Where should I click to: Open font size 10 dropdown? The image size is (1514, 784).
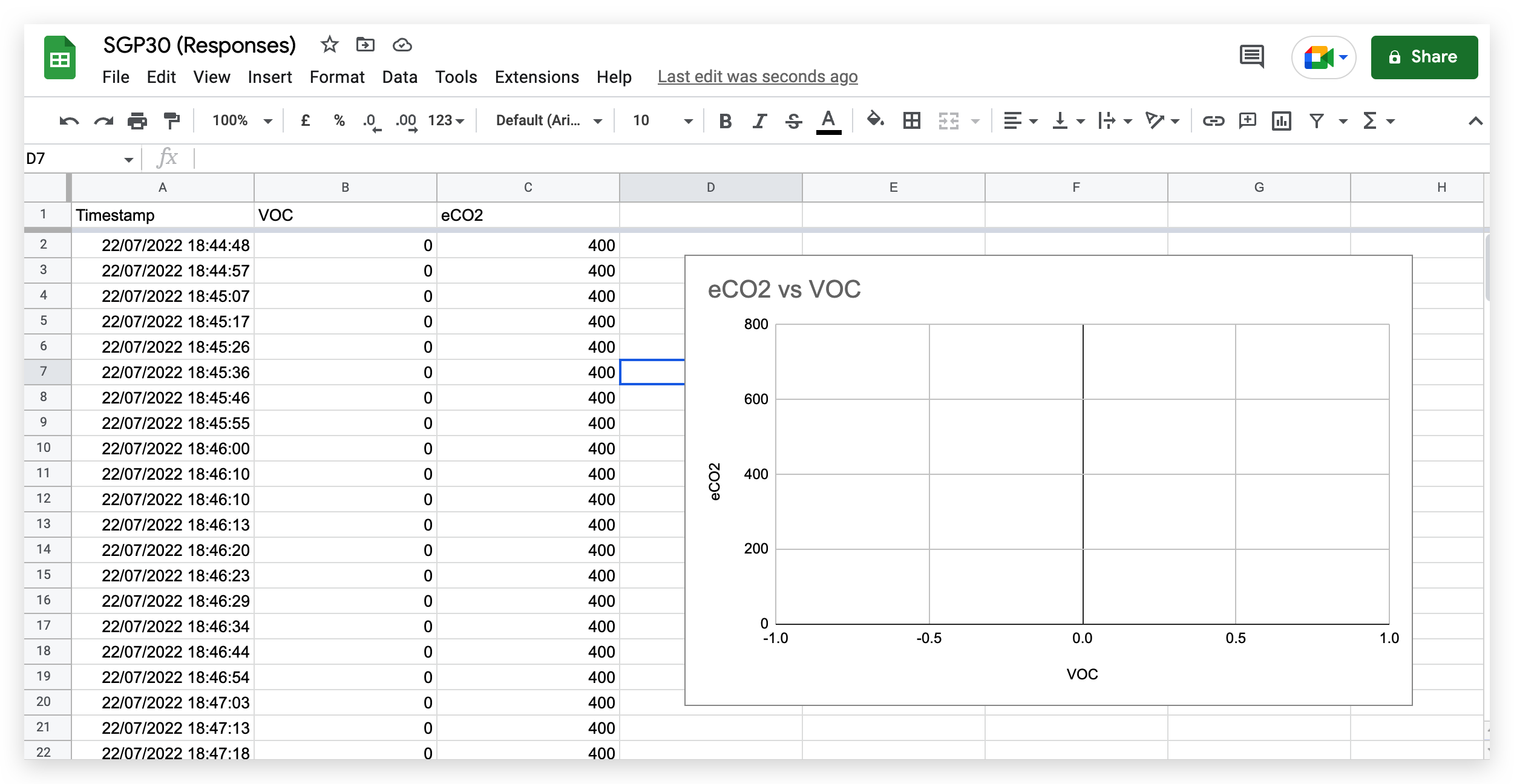tap(662, 120)
